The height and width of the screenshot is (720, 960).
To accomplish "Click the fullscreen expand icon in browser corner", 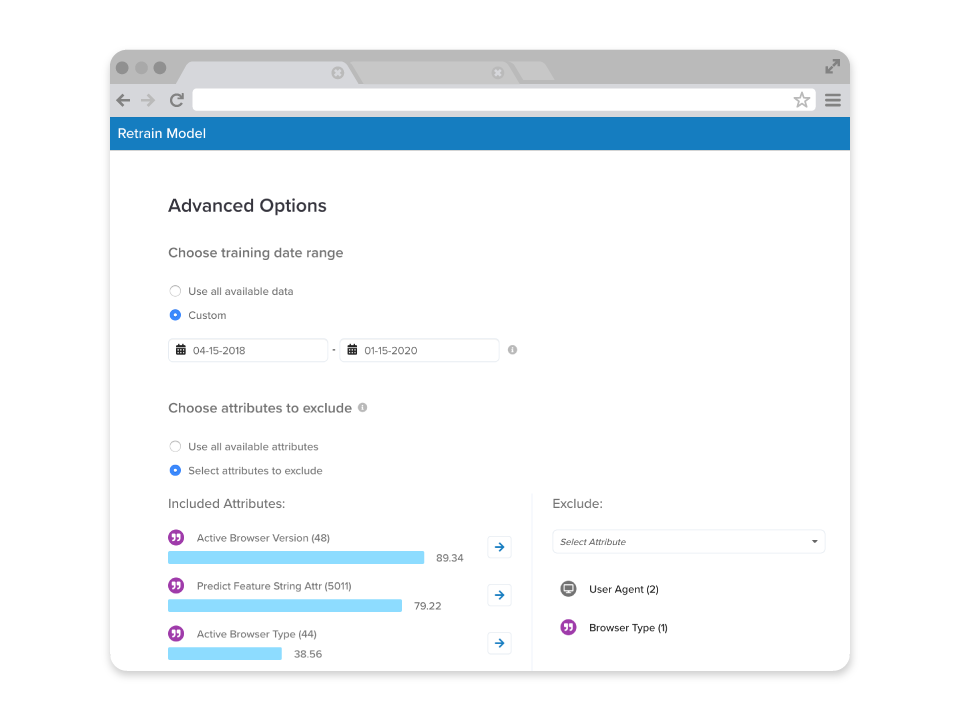I will (832, 66).
